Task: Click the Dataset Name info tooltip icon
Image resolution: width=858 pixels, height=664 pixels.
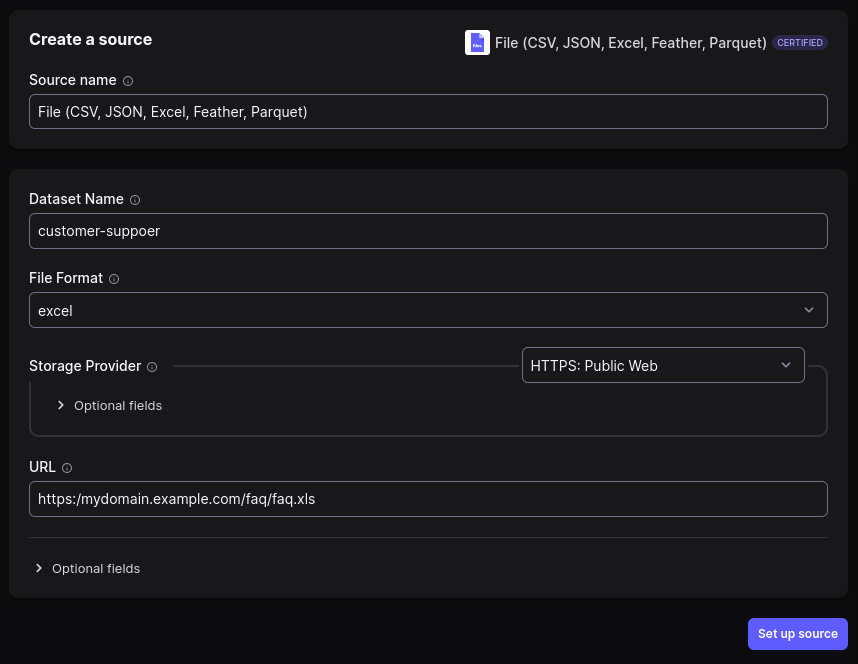Action: point(134,199)
